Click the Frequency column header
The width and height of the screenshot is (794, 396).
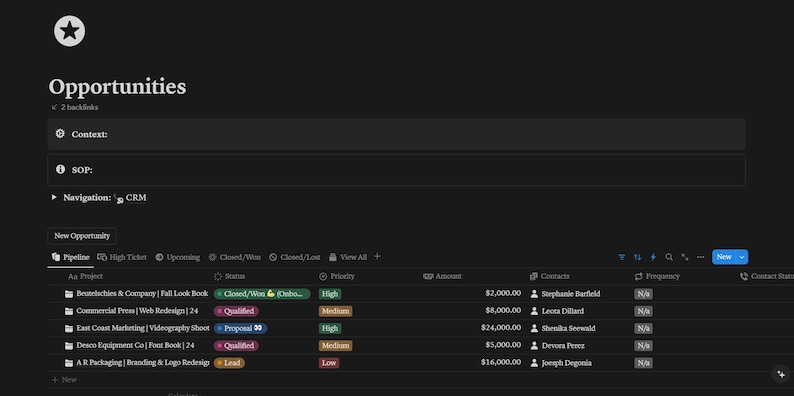(x=657, y=276)
